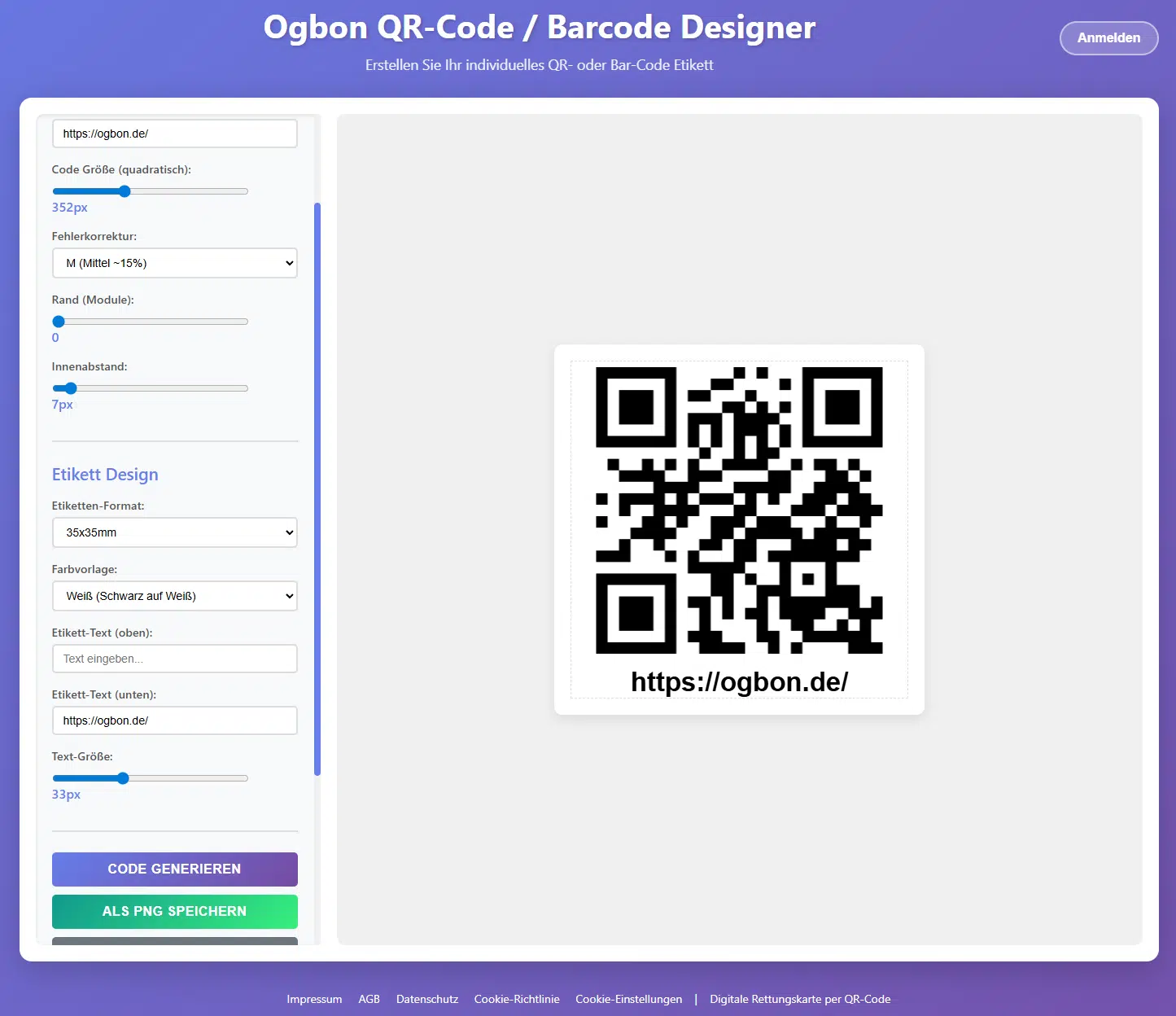Click the Etikett-Text (oben) input field
This screenshot has height=1016, width=1176.
click(174, 659)
